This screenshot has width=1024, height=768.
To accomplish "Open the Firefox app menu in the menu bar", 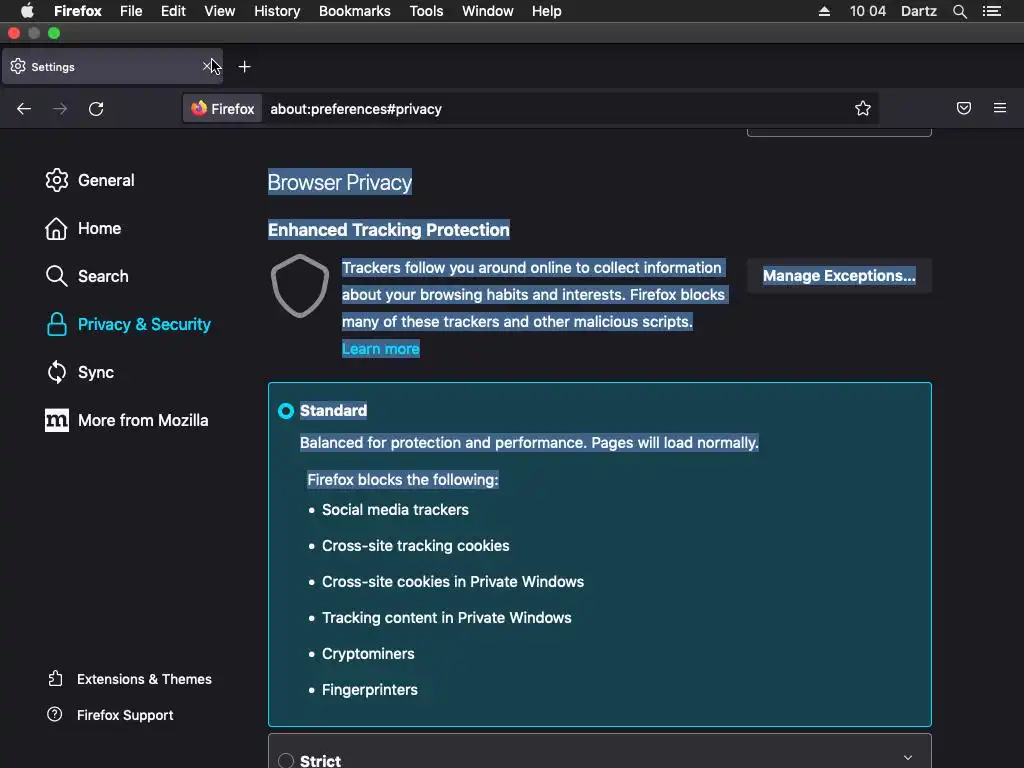I will coord(78,11).
